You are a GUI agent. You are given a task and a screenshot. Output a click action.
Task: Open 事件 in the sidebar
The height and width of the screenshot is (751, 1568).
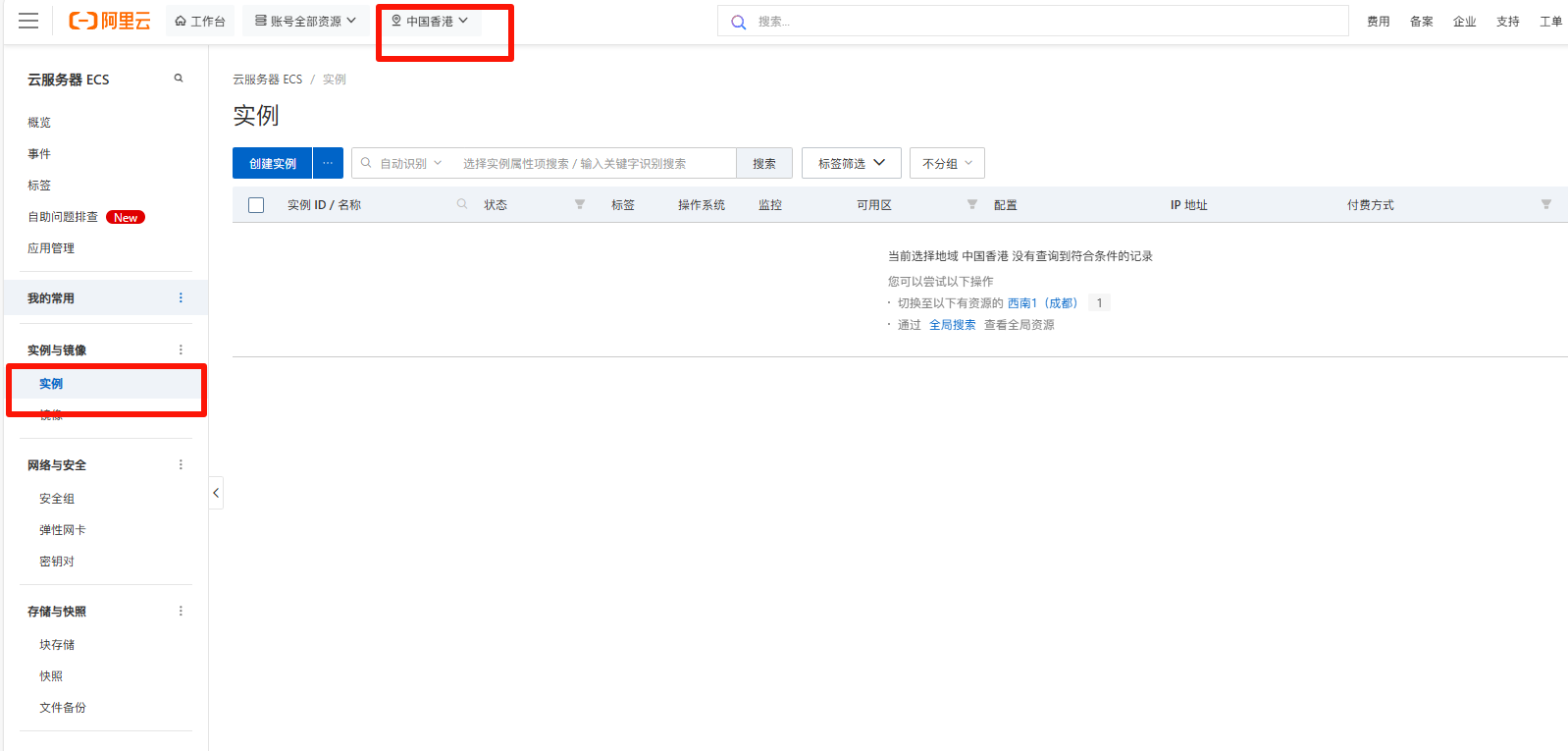point(39,154)
